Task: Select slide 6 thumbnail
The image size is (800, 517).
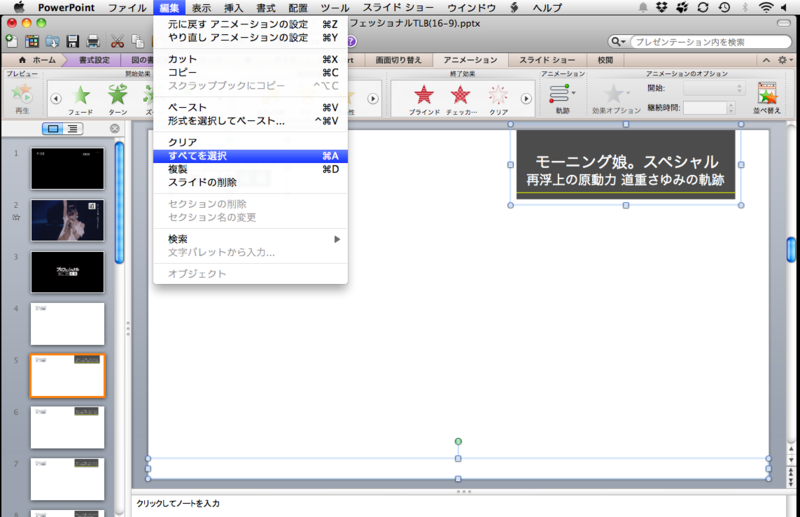Action: (67, 428)
